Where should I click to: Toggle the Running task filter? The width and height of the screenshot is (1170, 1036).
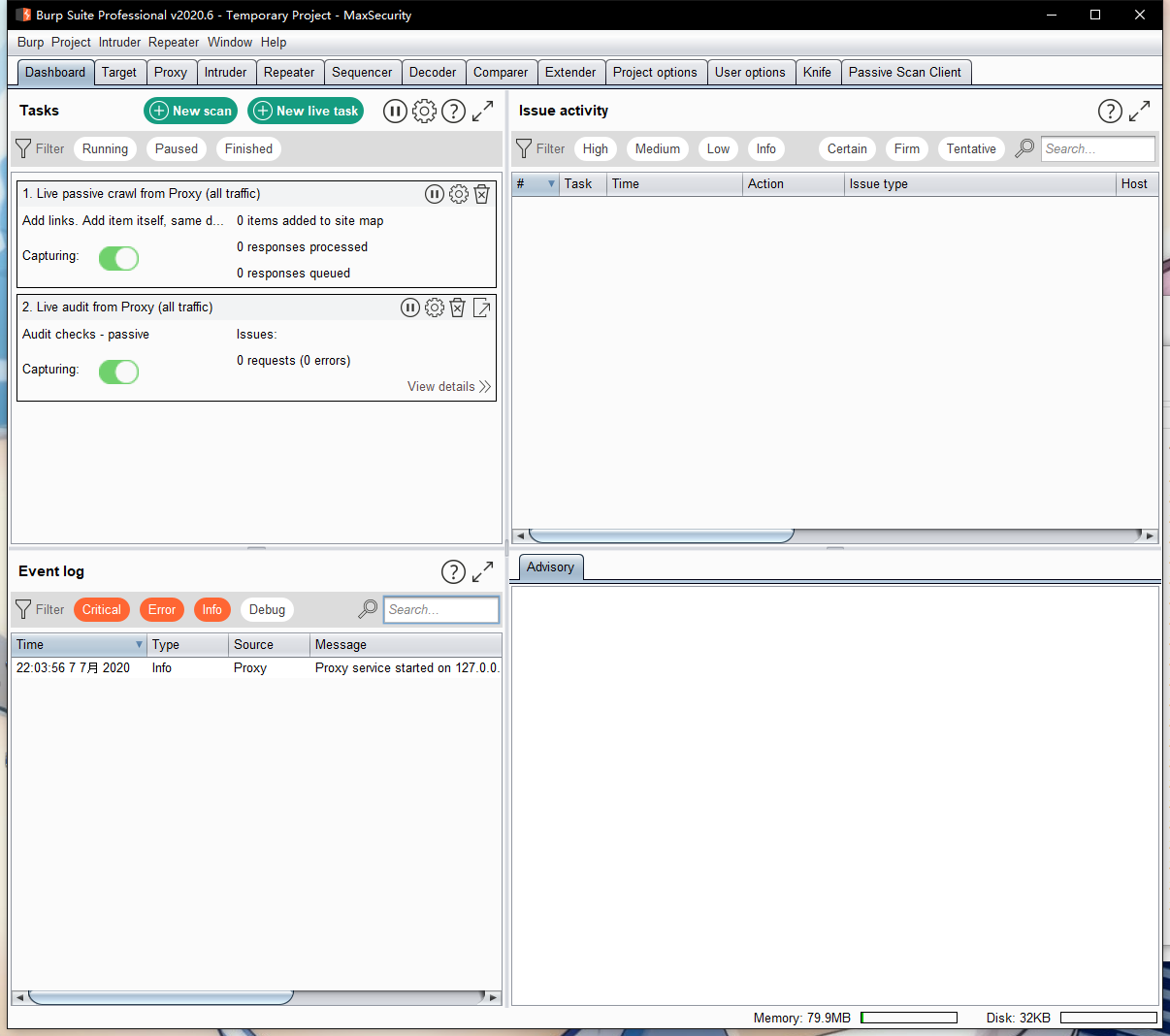tap(105, 148)
